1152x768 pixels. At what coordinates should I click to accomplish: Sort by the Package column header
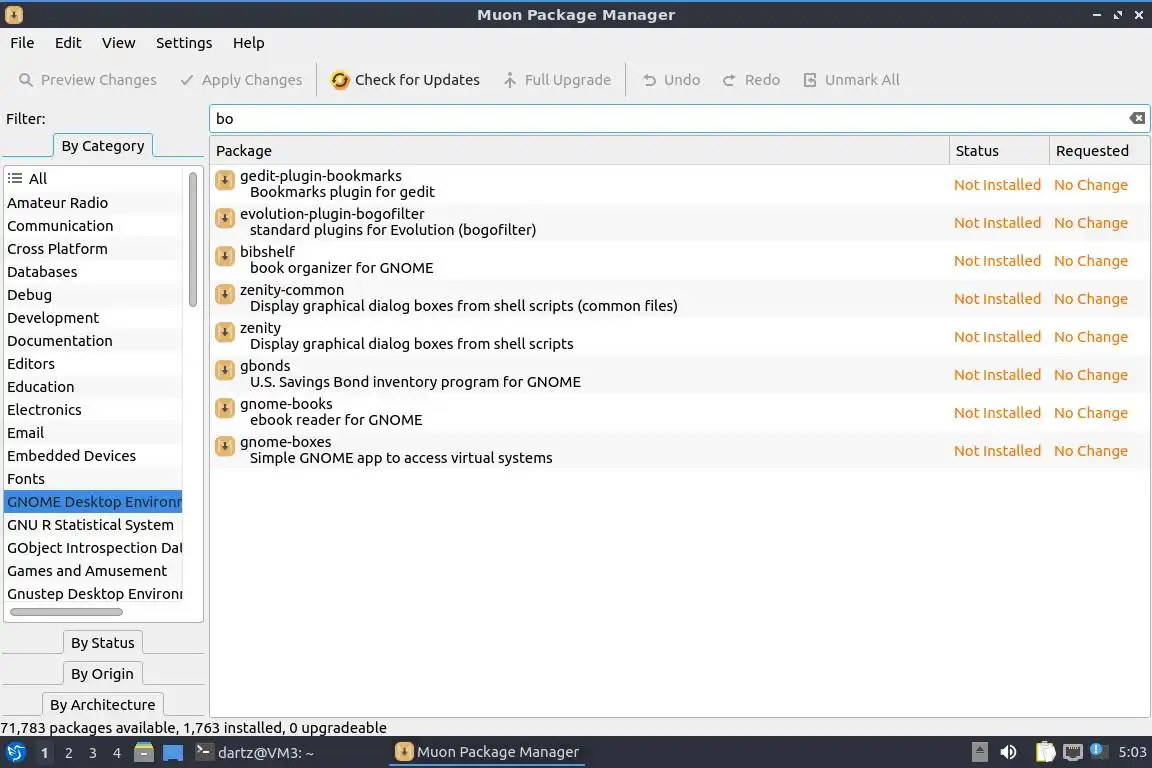tap(579, 151)
